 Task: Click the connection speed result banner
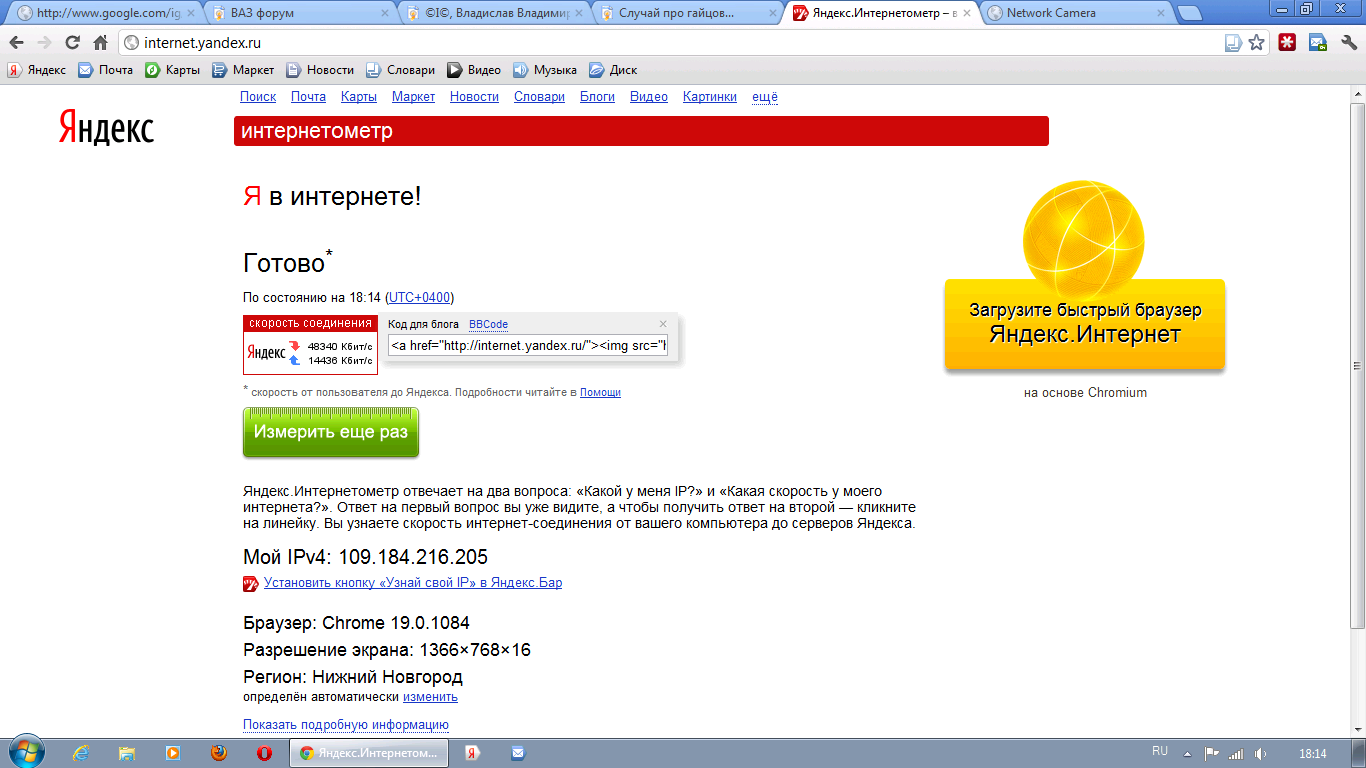coord(310,344)
